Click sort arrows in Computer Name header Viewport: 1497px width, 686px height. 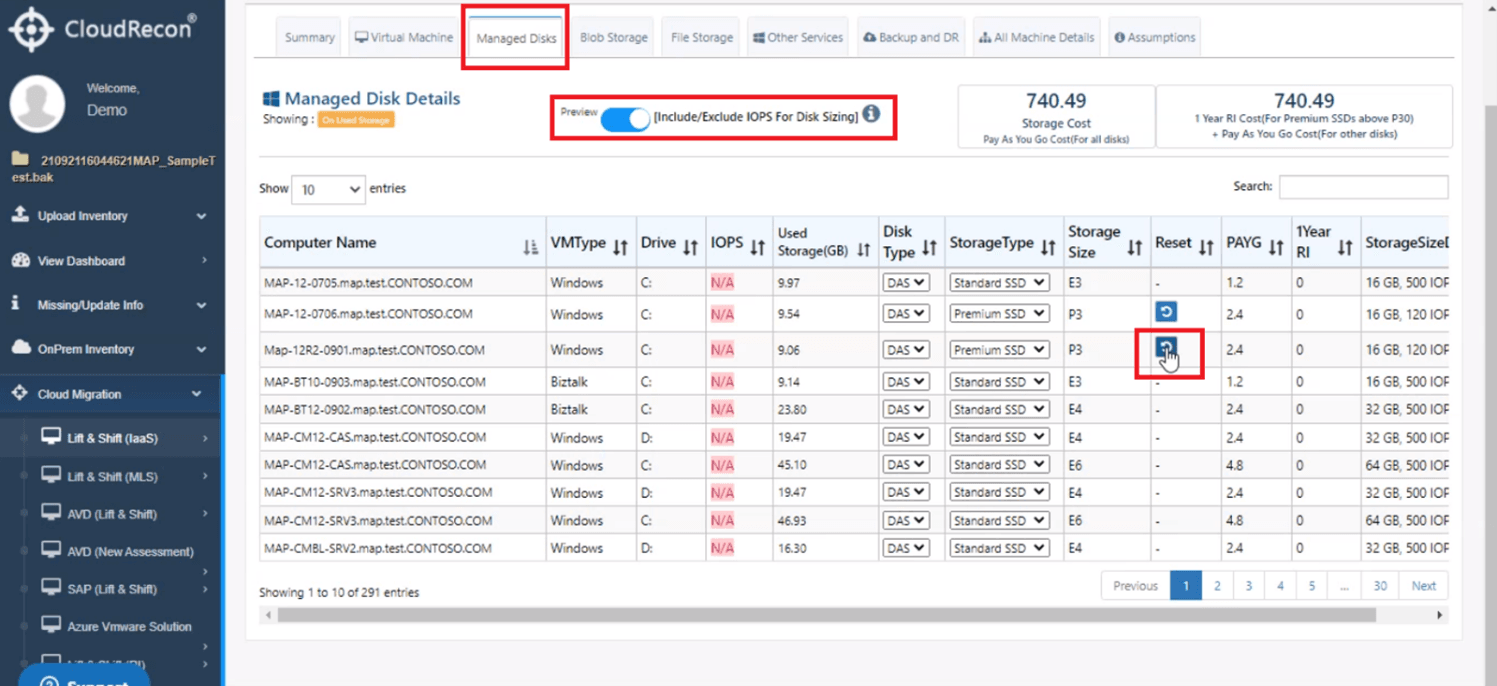(530, 247)
